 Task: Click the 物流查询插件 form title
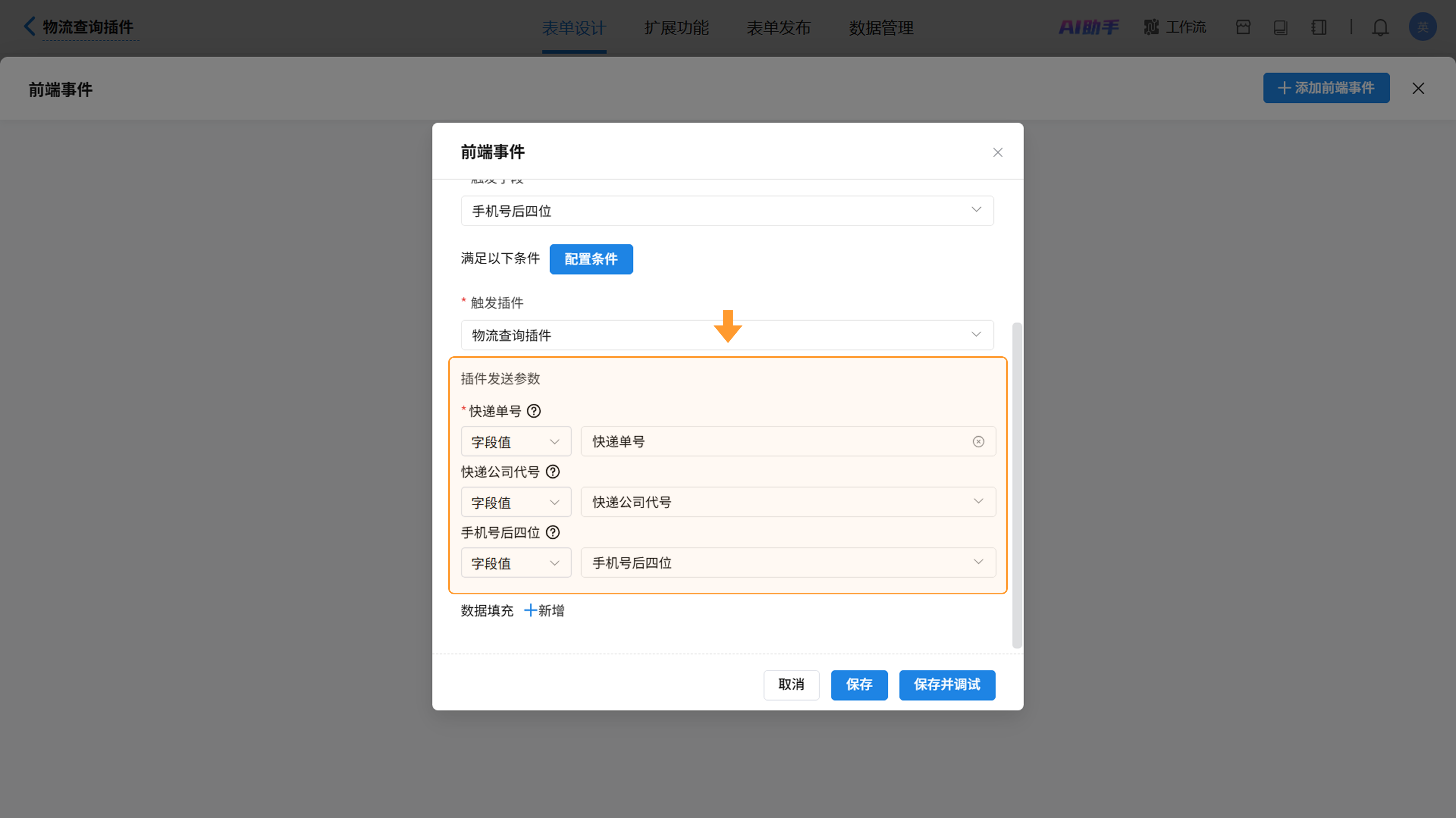coord(88,27)
